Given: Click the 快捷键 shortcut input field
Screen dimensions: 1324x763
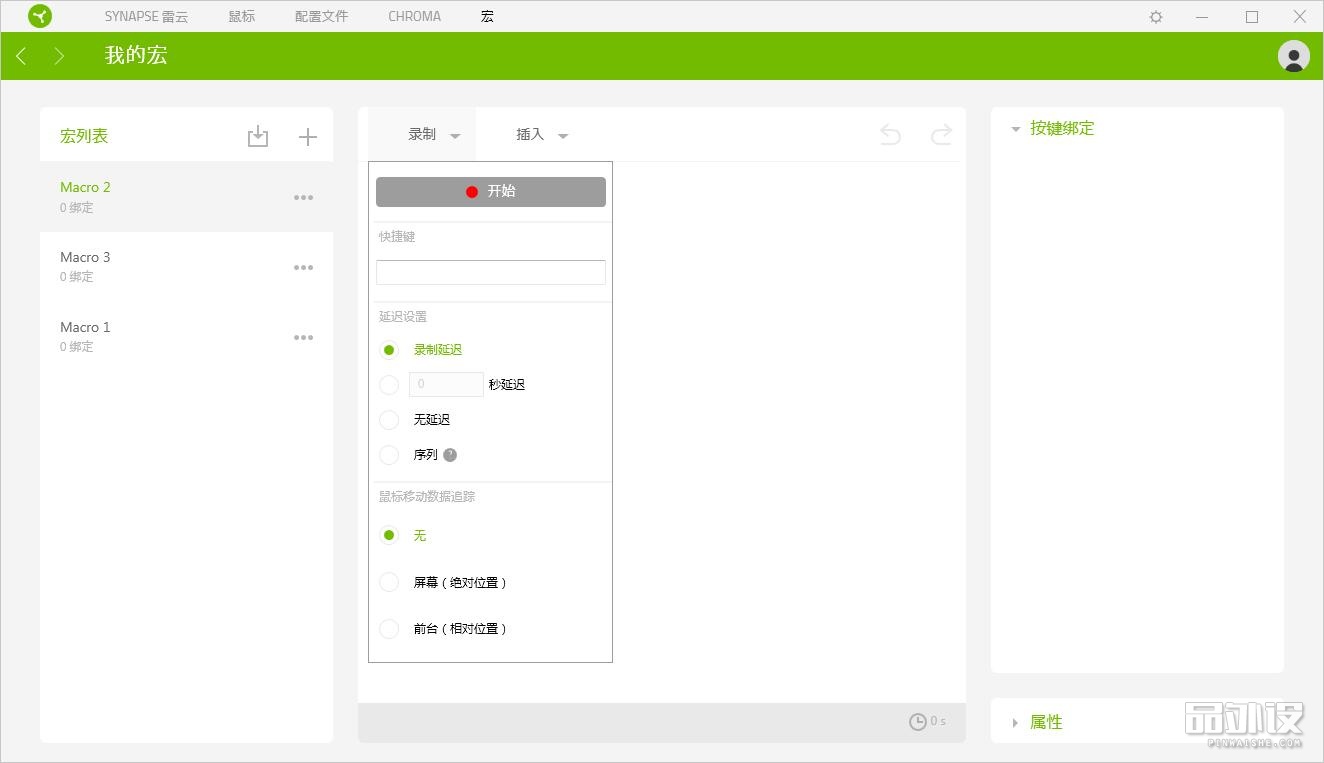Looking at the screenshot, I should (x=491, y=272).
